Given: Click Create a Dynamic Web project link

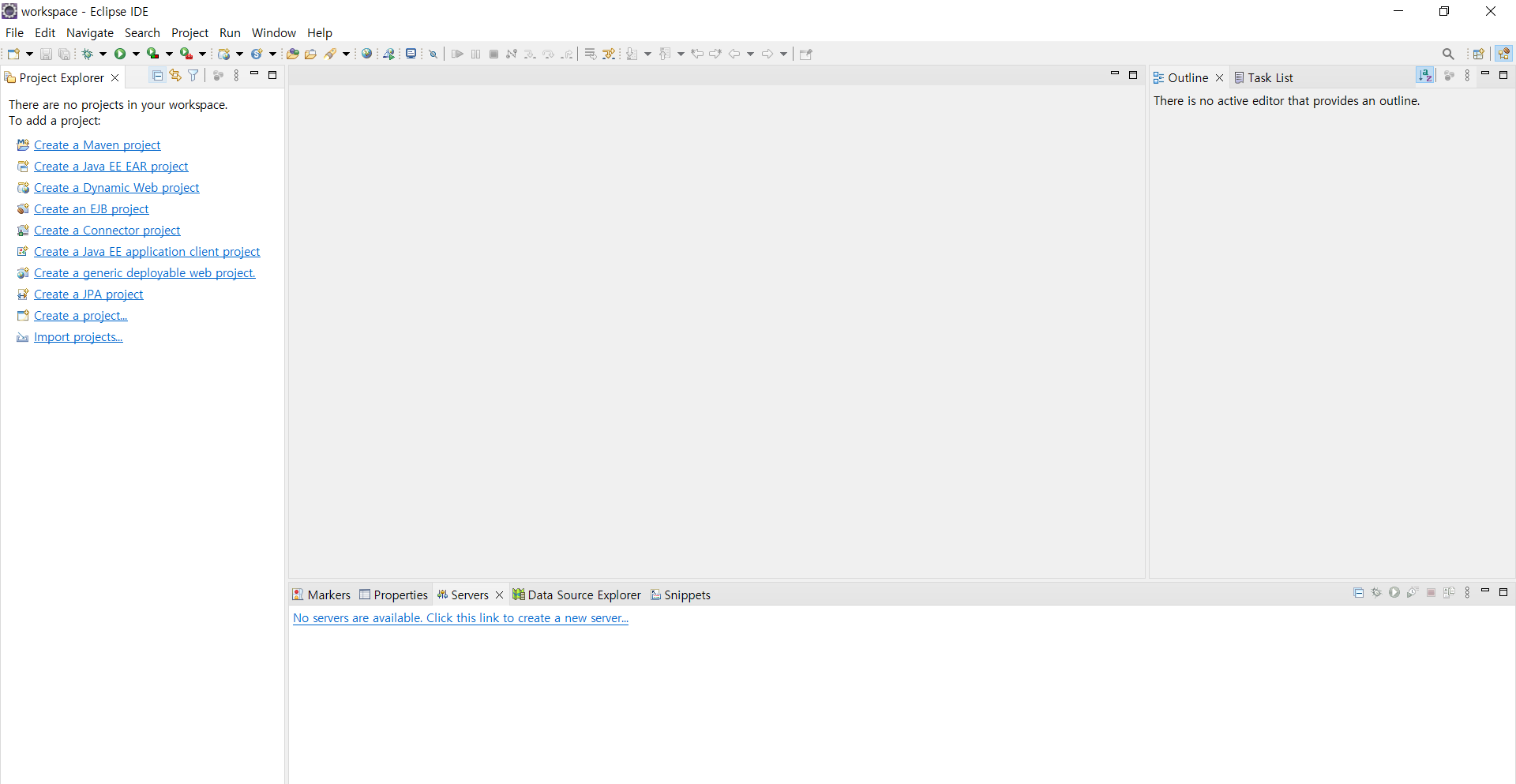Looking at the screenshot, I should (x=117, y=187).
